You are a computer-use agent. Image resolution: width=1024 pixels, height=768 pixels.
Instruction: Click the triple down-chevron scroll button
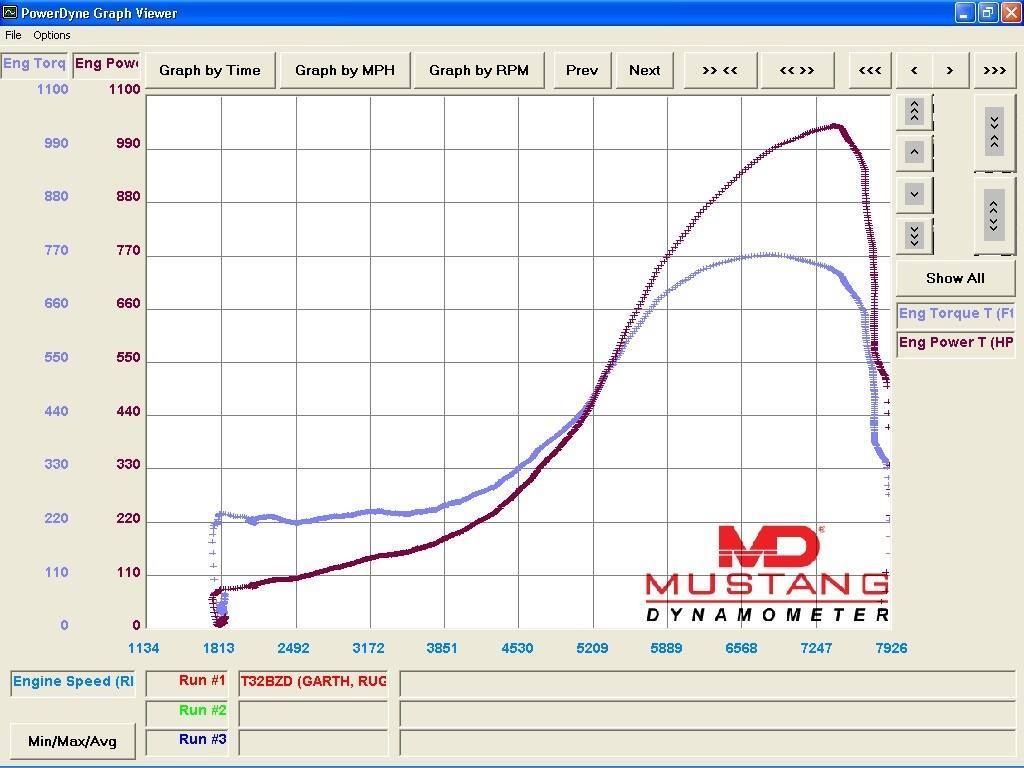914,236
